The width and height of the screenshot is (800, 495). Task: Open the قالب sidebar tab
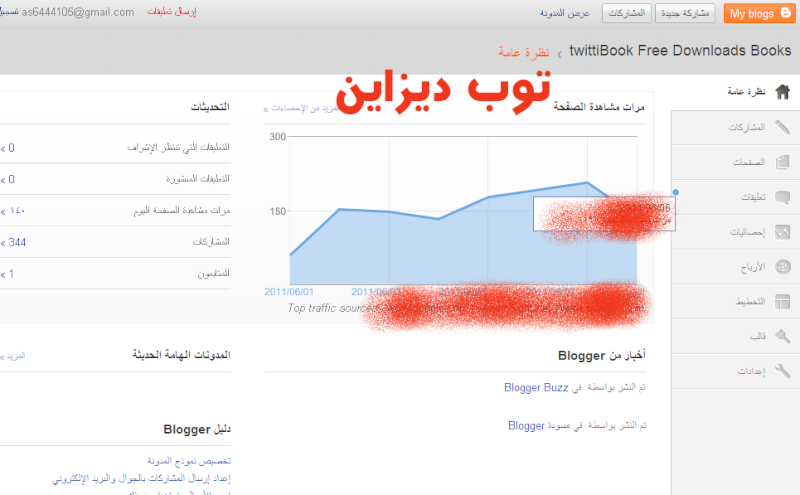click(735, 336)
